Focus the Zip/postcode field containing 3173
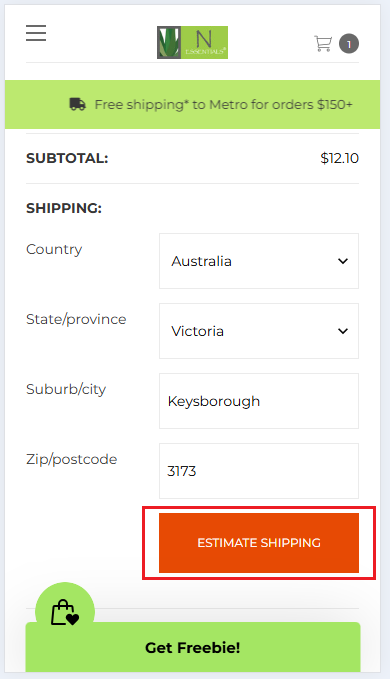Screen dimensions: 390x679 point(259,471)
